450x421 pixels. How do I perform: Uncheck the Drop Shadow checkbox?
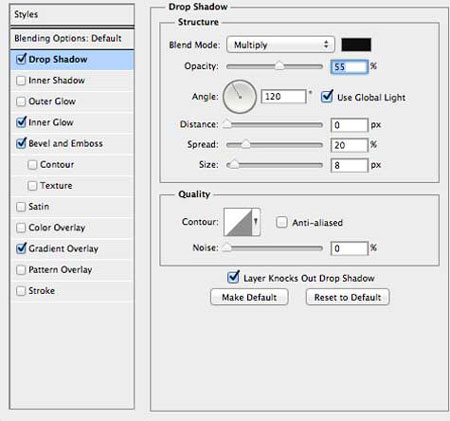pyautogui.click(x=21, y=59)
